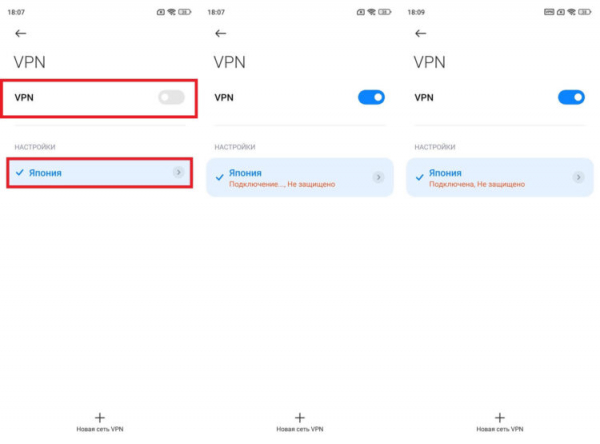Tap 'Новая сеть VPN' label on middle screen
Image resolution: width=600 pixels, height=444 pixels.
pos(300,429)
